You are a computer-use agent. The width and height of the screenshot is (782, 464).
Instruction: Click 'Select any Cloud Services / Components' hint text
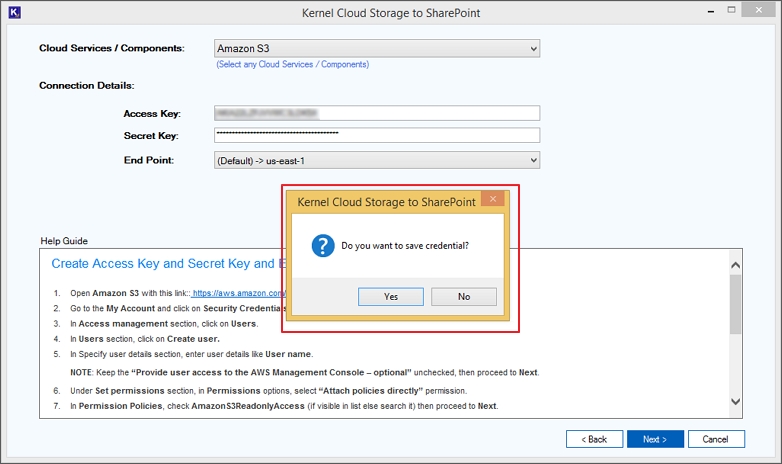(292, 64)
